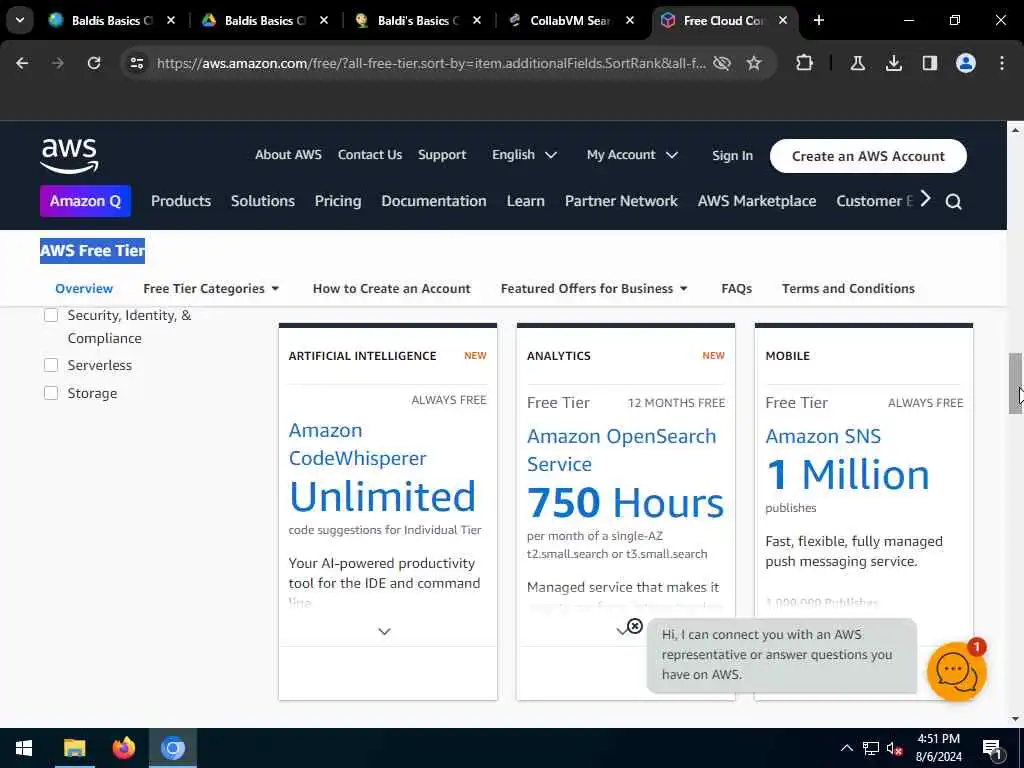Open the Documentation menu
Screen dimensions: 1024x768
click(x=434, y=201)
